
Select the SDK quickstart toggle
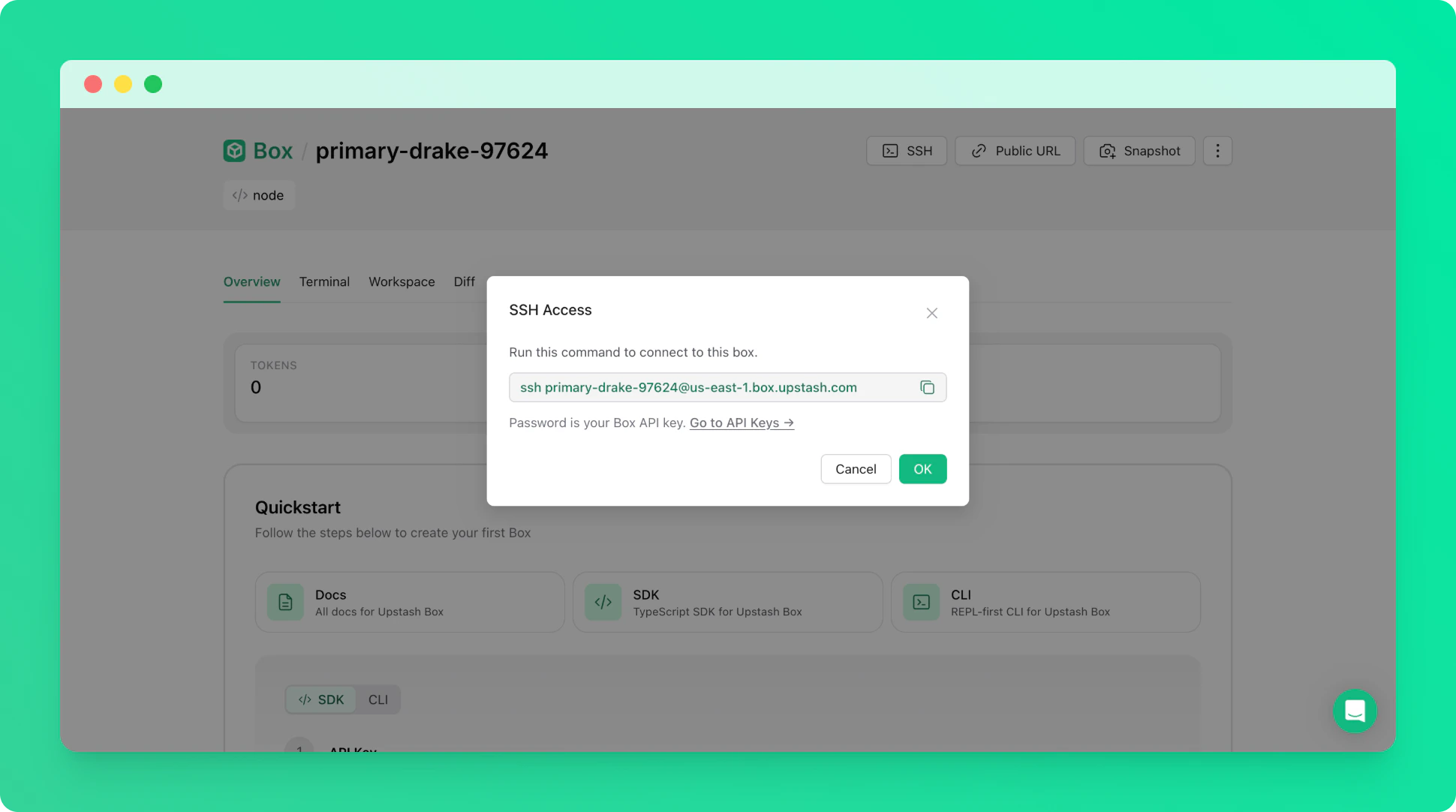tap(321, 699)
